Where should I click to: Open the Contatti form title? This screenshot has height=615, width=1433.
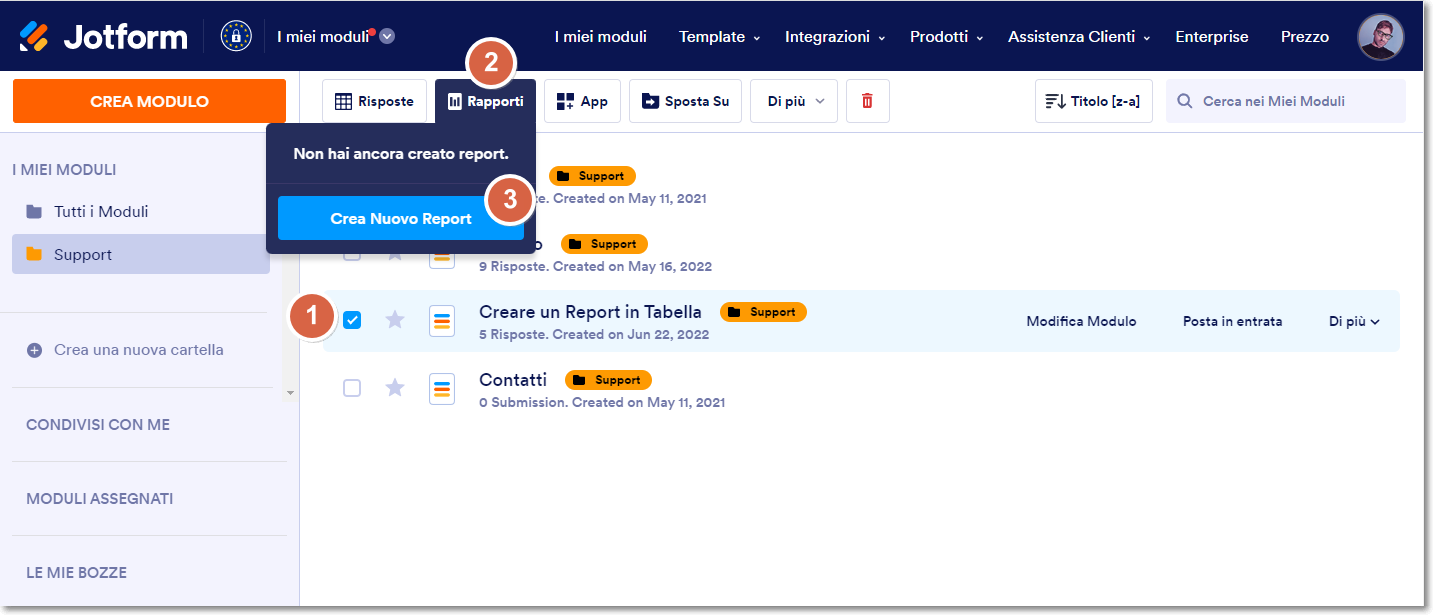pyautogui.click(x=513, y=380)
